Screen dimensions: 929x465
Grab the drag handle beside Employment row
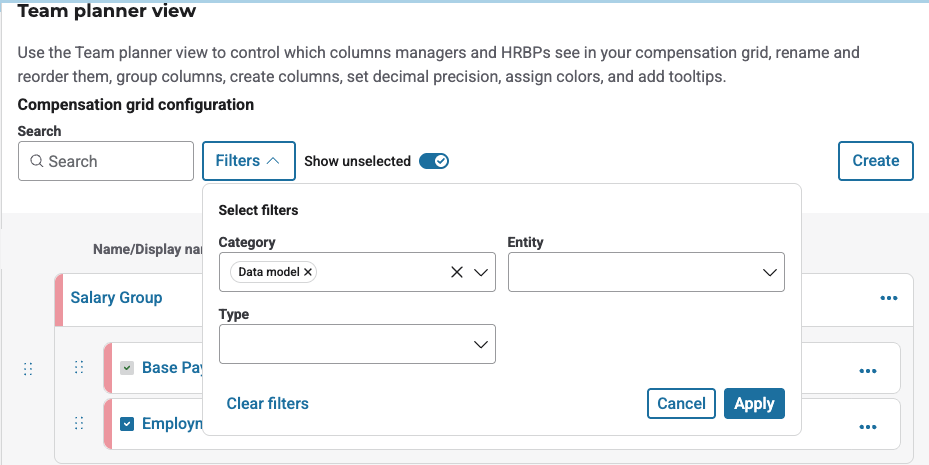coord(79,424)
